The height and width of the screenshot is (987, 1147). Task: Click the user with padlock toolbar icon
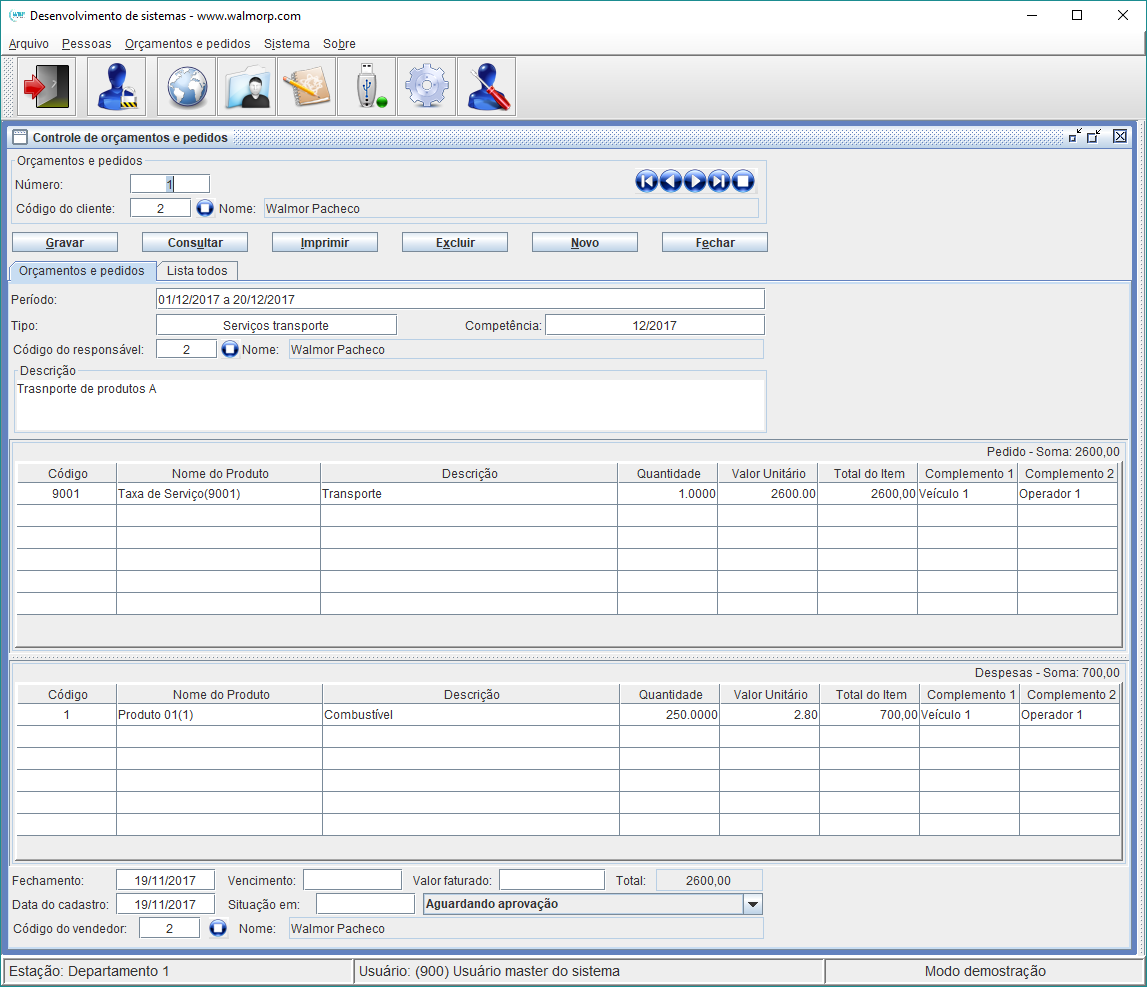click(x=116, y=87)
